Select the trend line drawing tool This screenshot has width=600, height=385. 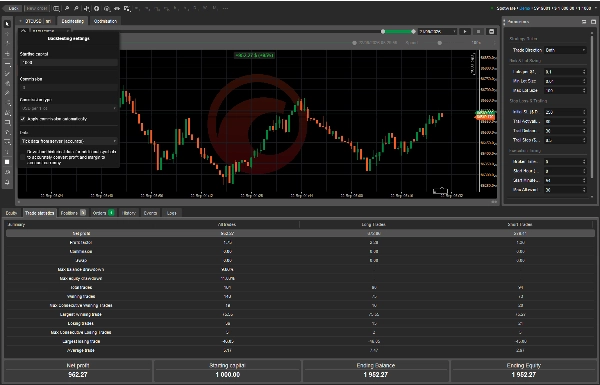click(x=7, y=73)
